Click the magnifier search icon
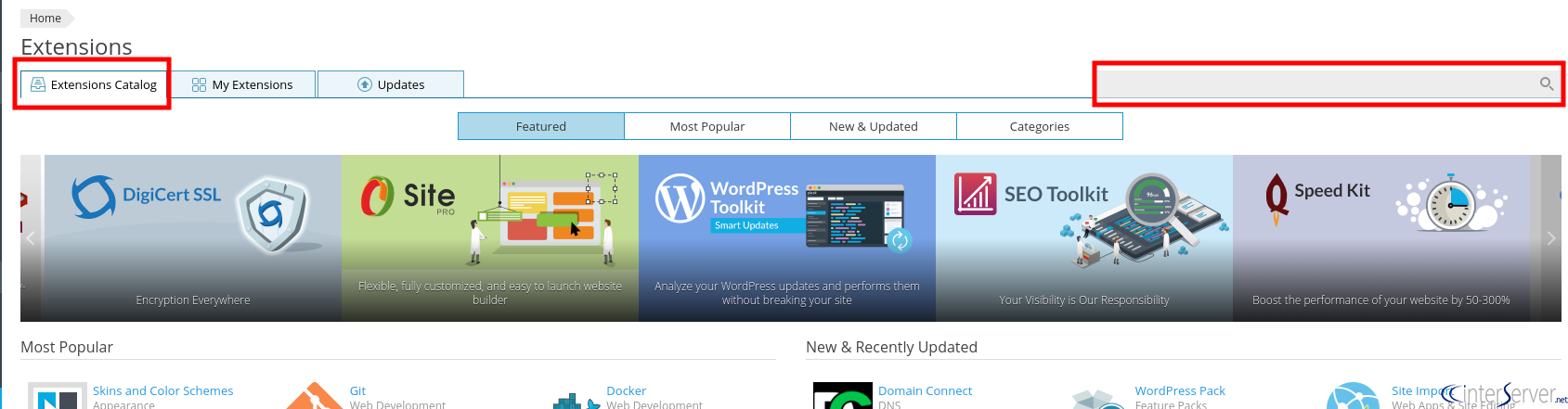 tap(1547, 83)
